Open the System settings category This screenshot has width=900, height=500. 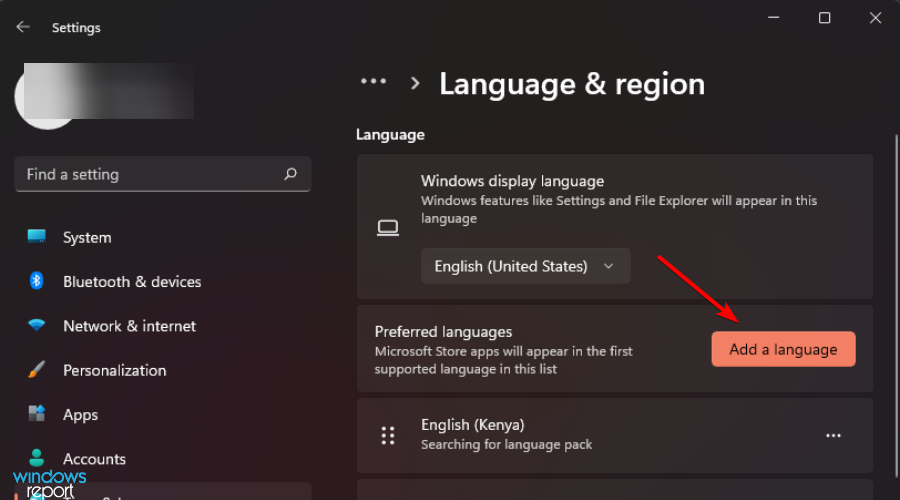click(x=87, y=238)
